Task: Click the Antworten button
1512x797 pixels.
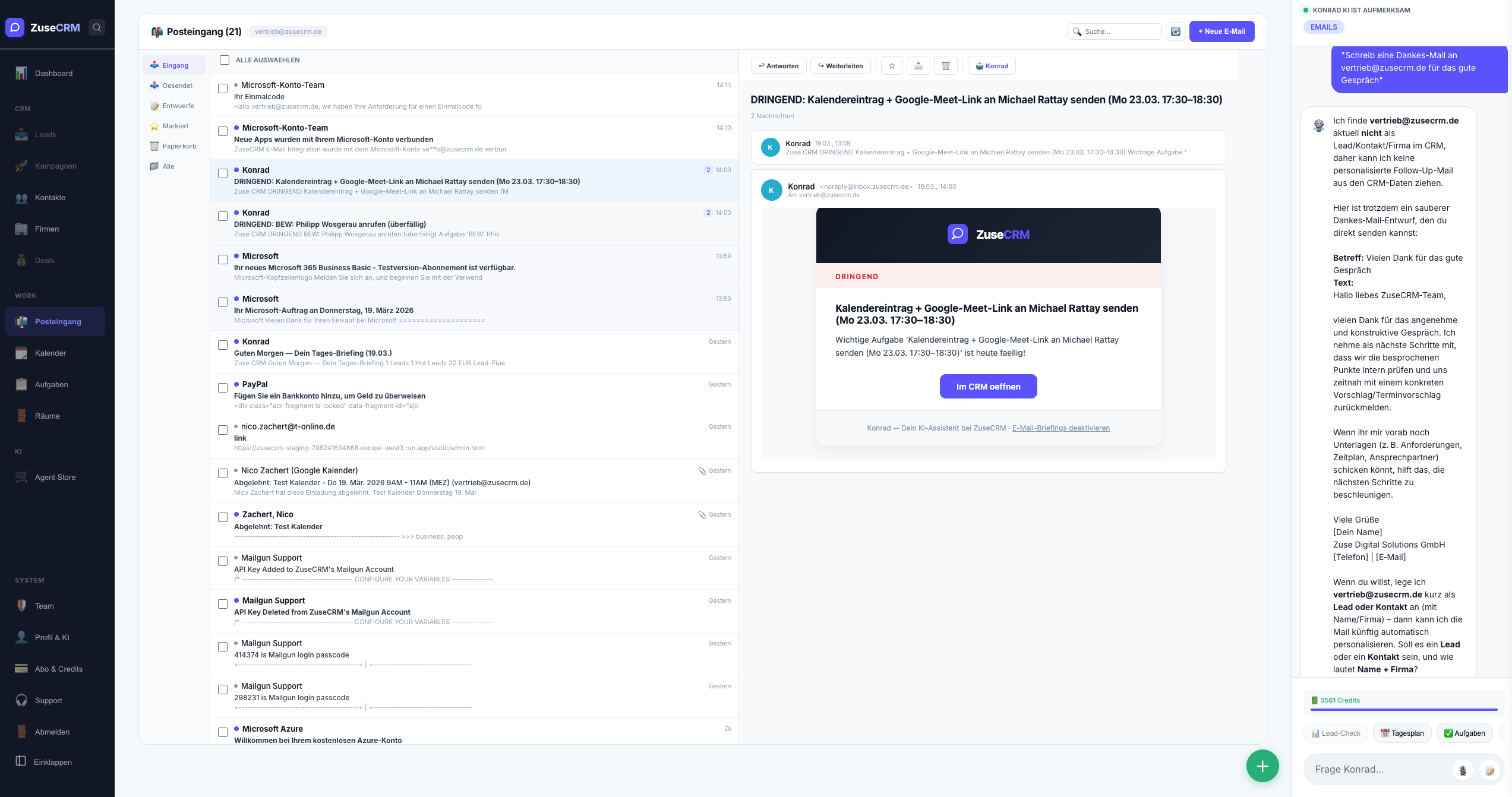Action: click(779, 66)
